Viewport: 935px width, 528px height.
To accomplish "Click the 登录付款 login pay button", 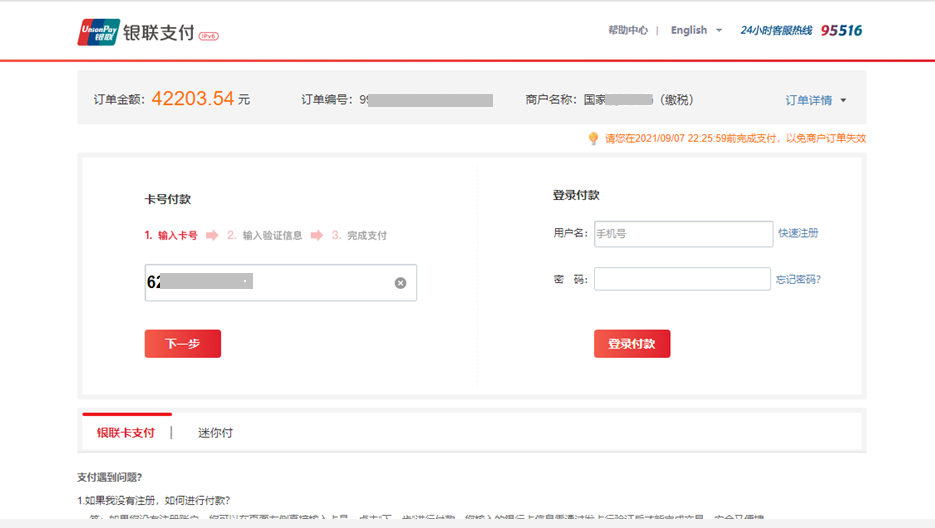I will [x=631, y=344].
